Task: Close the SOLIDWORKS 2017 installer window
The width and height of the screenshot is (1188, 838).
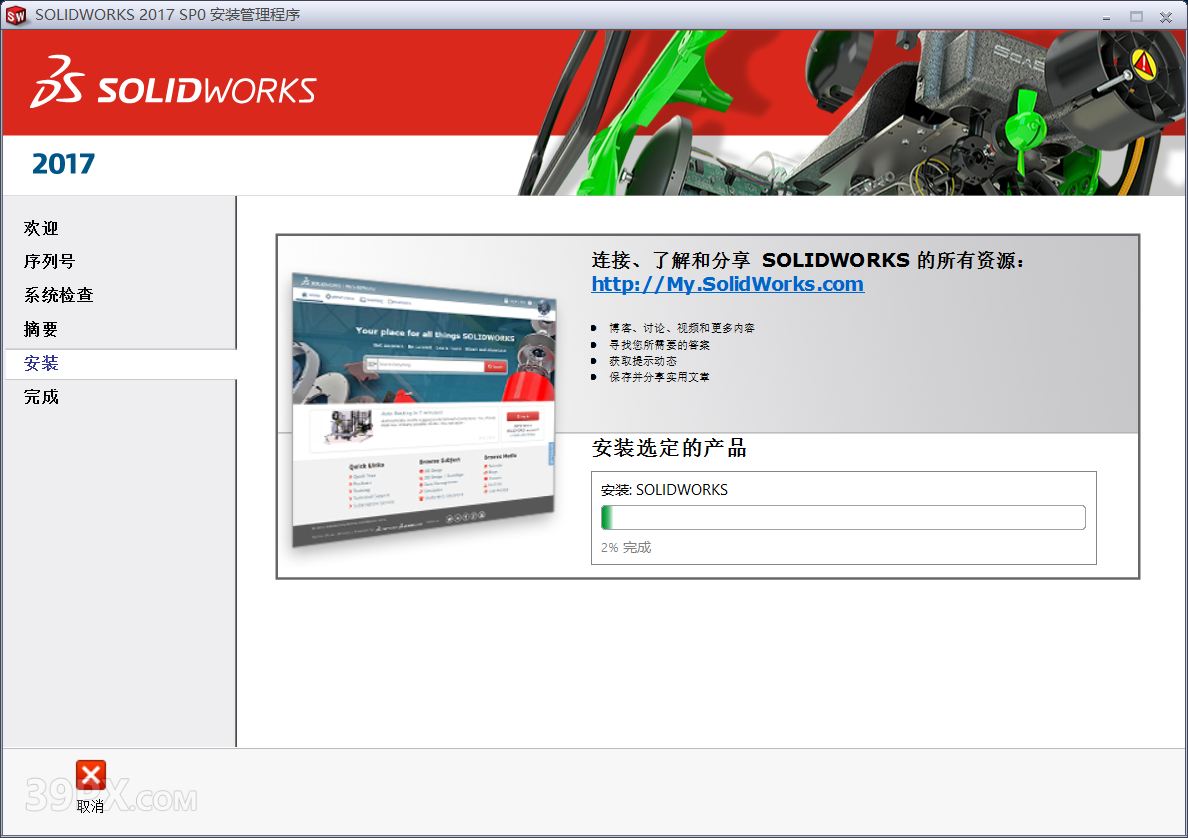Action: click(1166, 16)
